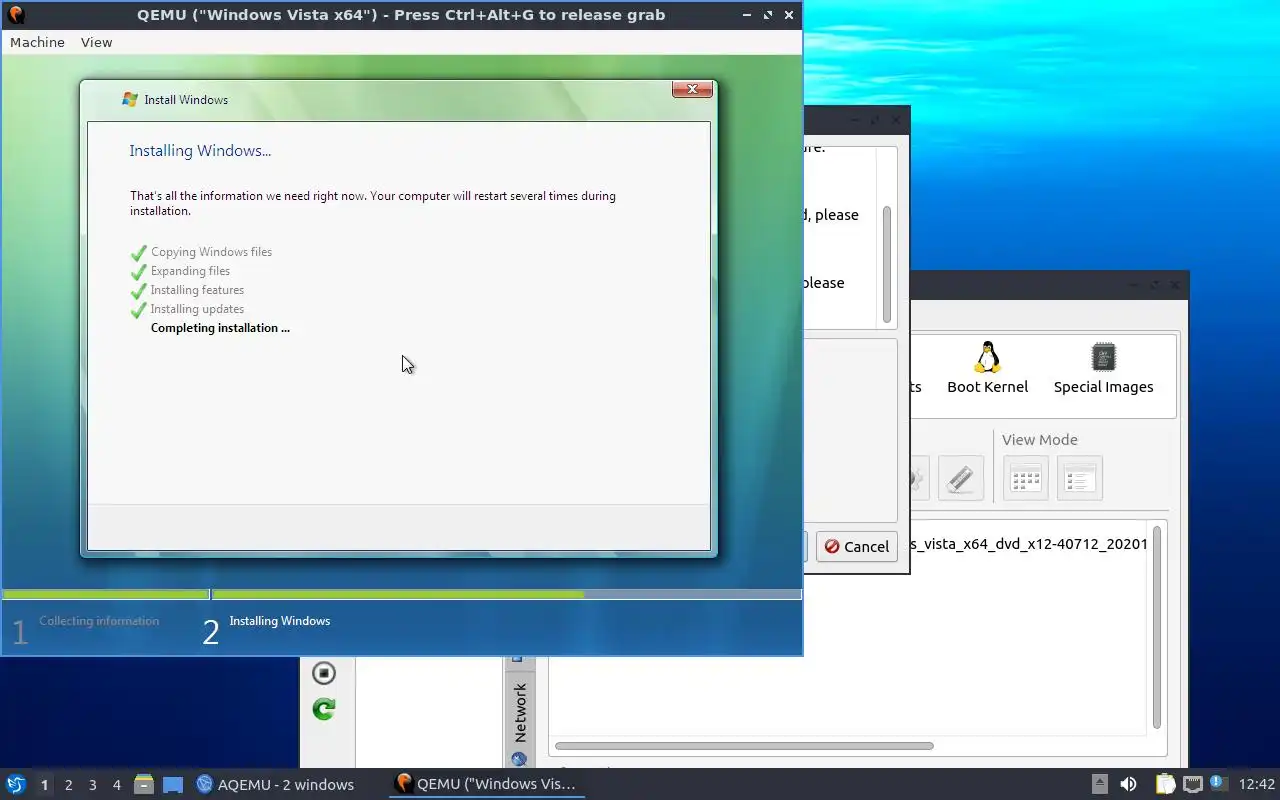Click the green Reset/refresh icon in AQEMU
Viewport: 1280px width, 800px height.
click(323, 709)
